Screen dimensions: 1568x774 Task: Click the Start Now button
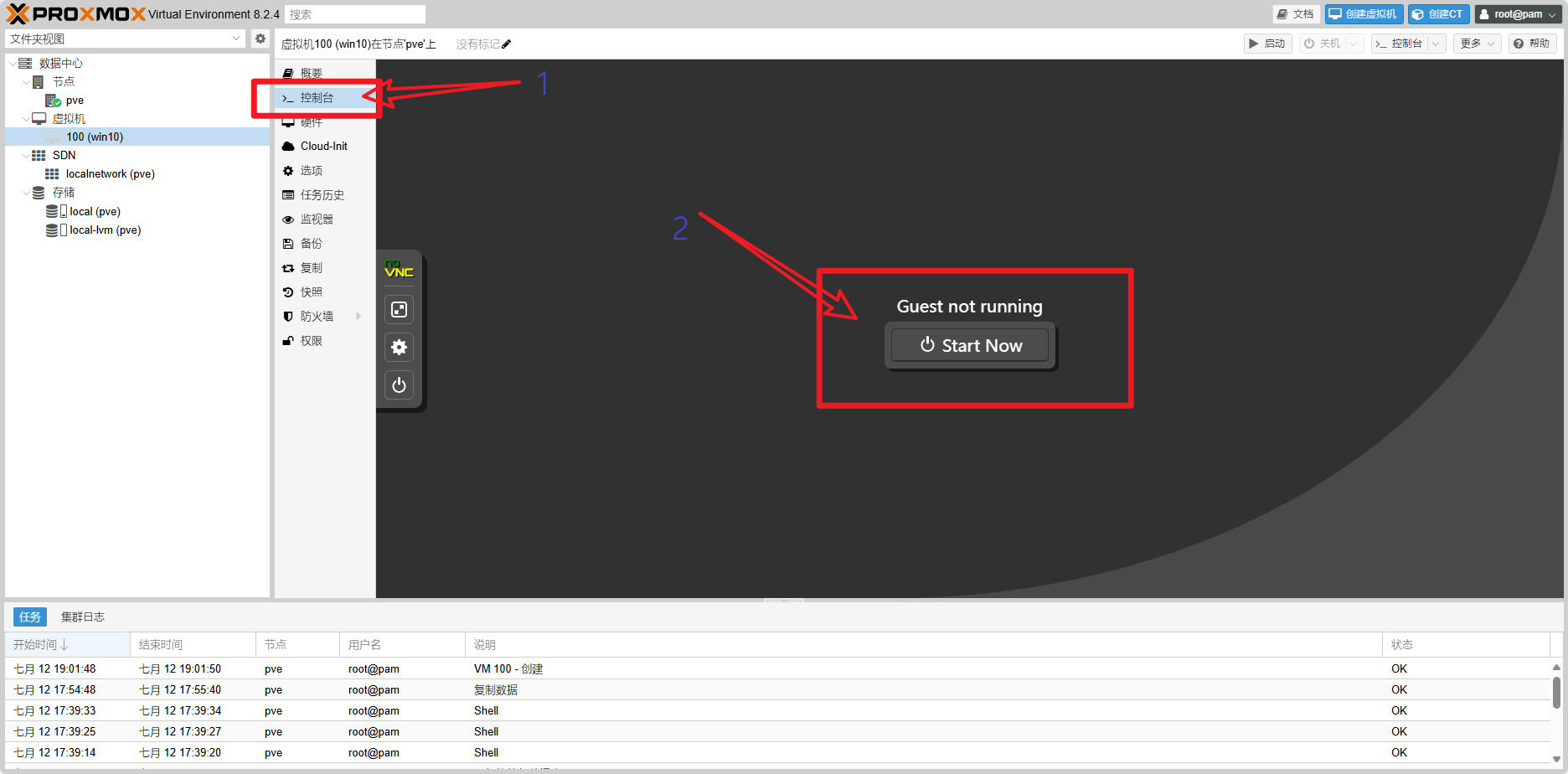(x=970, y=345)
